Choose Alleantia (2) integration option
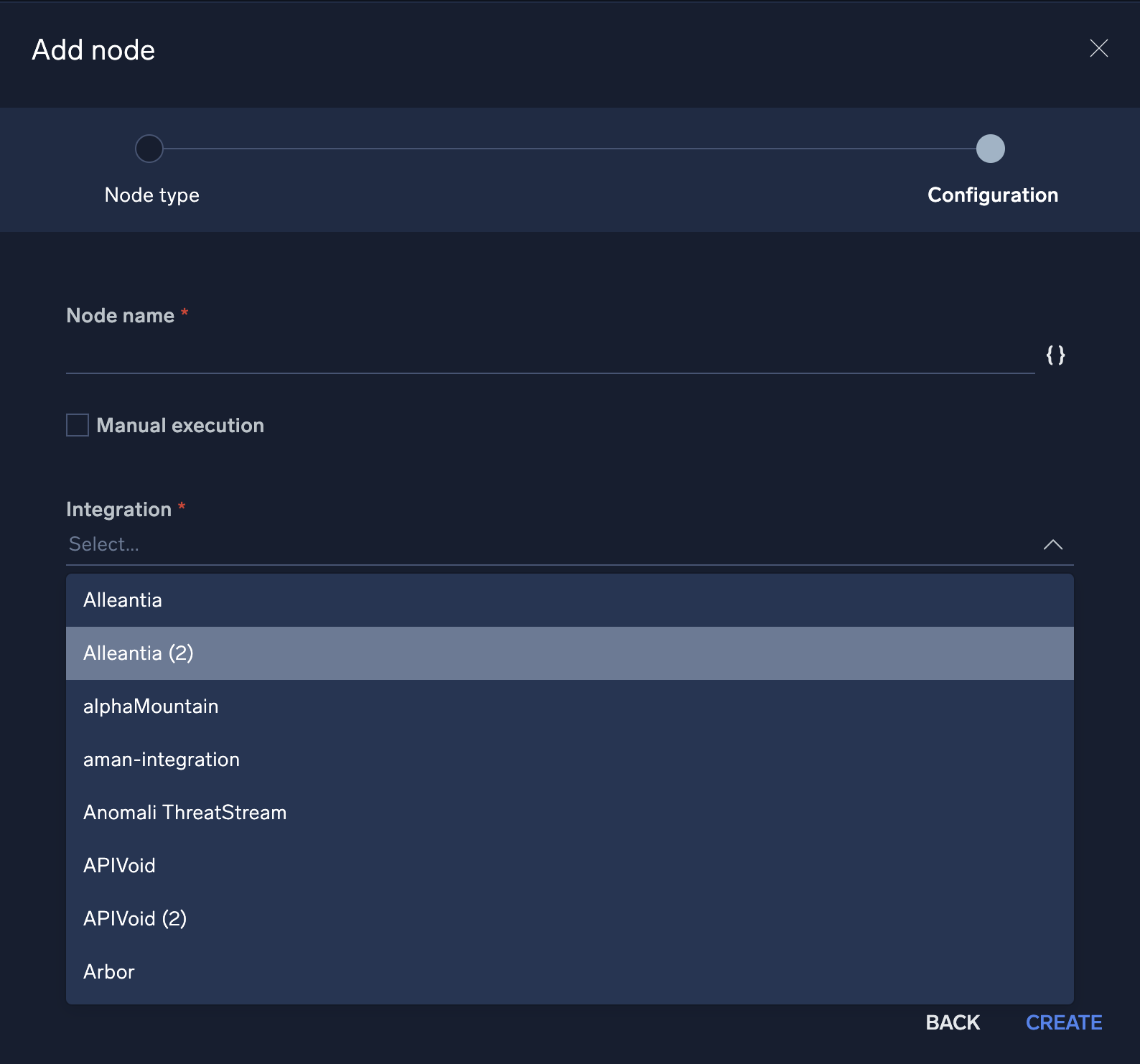This screenshot has height=1064, width=1140. pyautogui.click(x=139, y=653)
